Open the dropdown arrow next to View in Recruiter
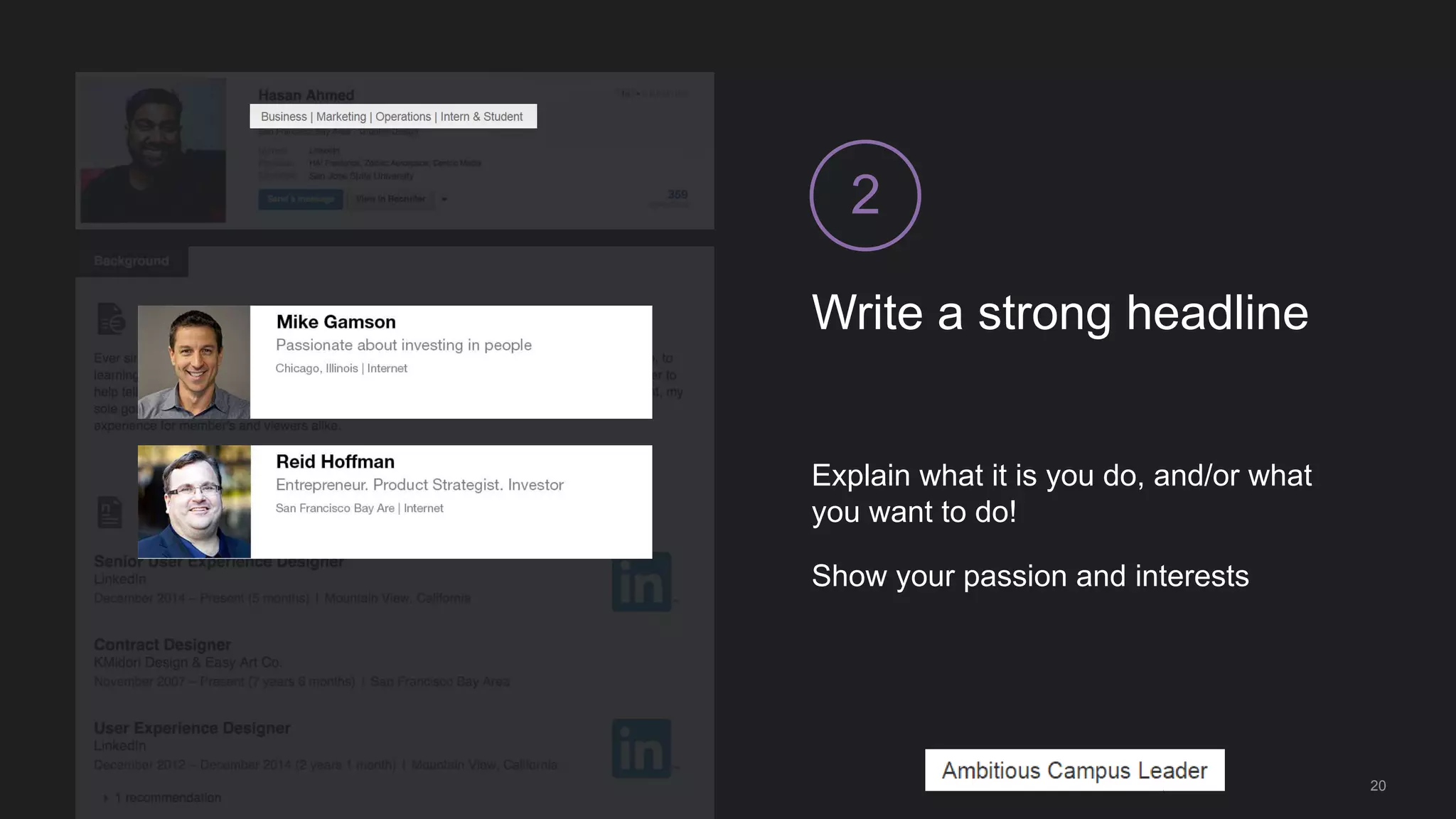This screenshot has width=1456, height=819. click(x=444, y=200)
